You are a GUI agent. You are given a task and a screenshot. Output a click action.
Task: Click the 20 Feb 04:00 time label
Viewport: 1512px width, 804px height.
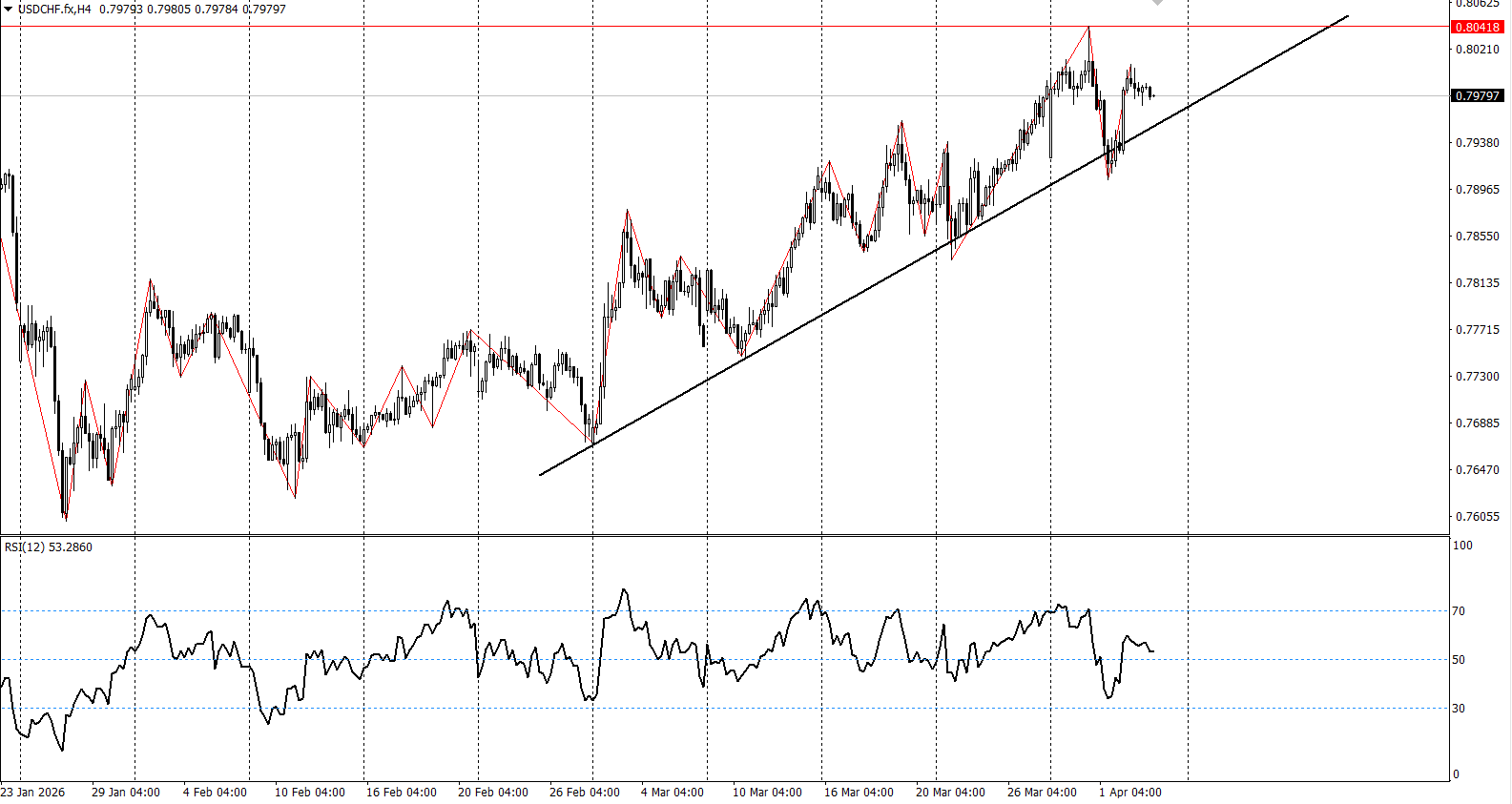coord(493,792)
